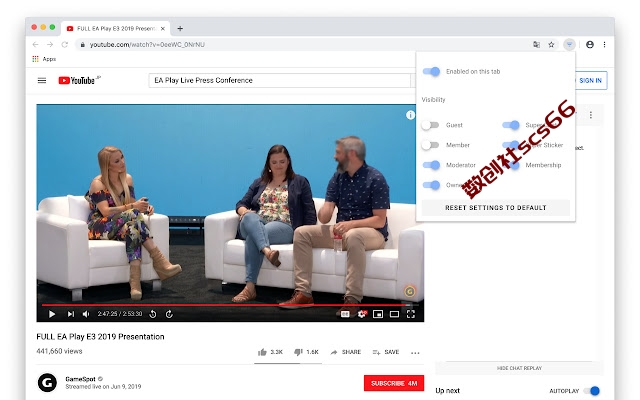The height and width of the screenshot is (400, 640).
Task: Turn on Member visibility
Action: pos(430,145)
